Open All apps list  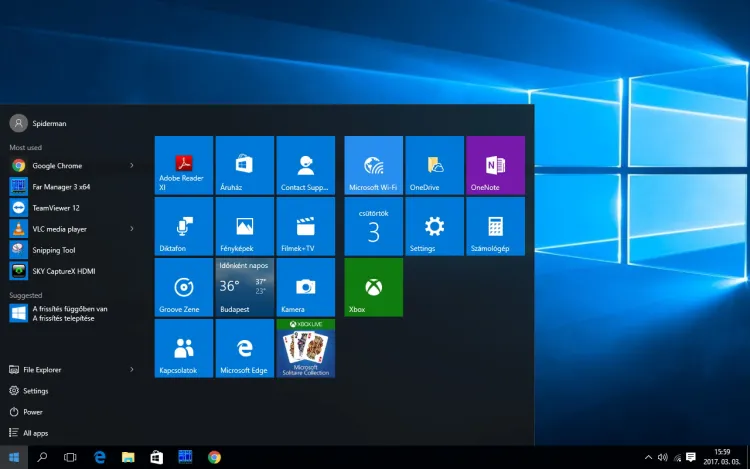click(35, 433)
